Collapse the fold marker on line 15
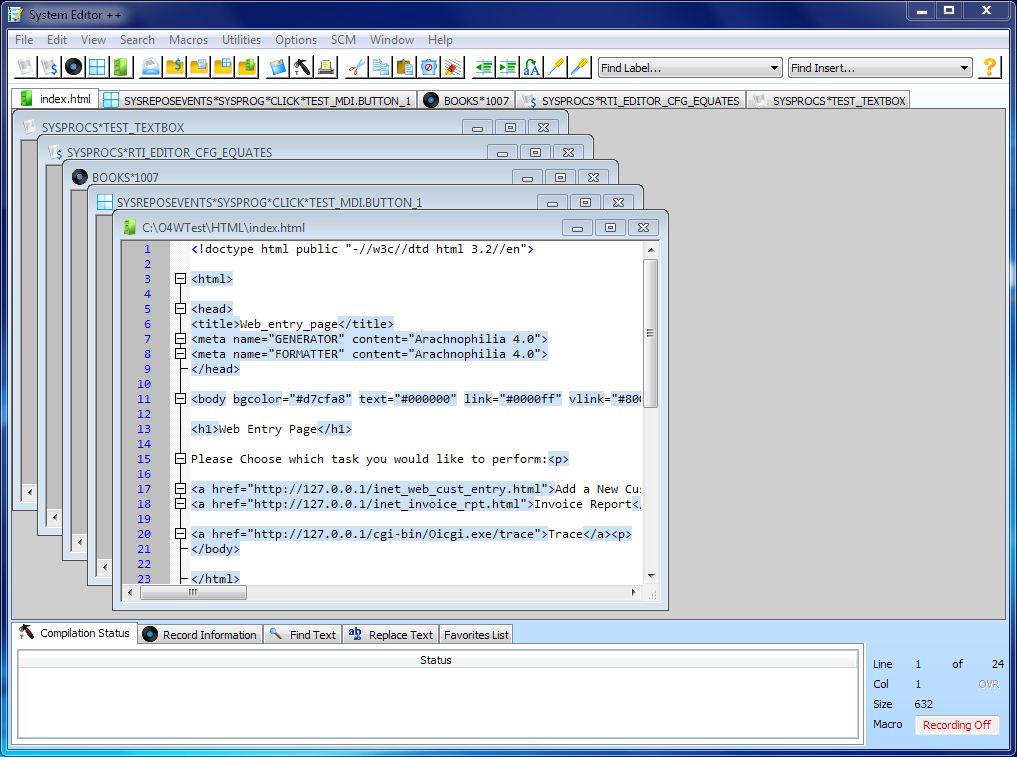The image size is (1017, 757). pyautogui.click(x=180, y=459)
